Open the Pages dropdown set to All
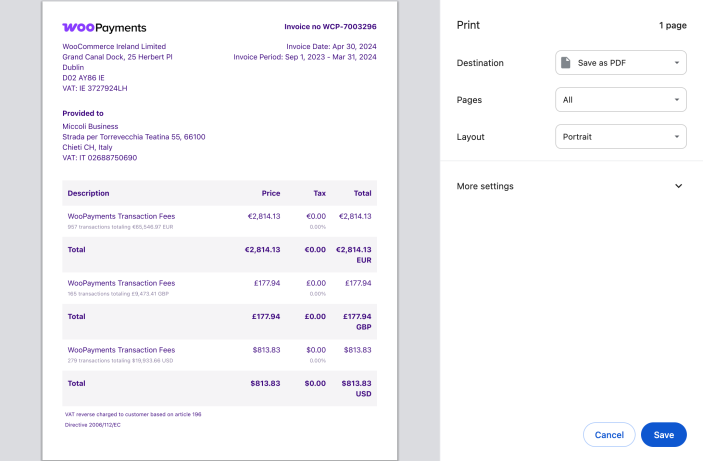703x461 pixels. (x=620, y=100)
